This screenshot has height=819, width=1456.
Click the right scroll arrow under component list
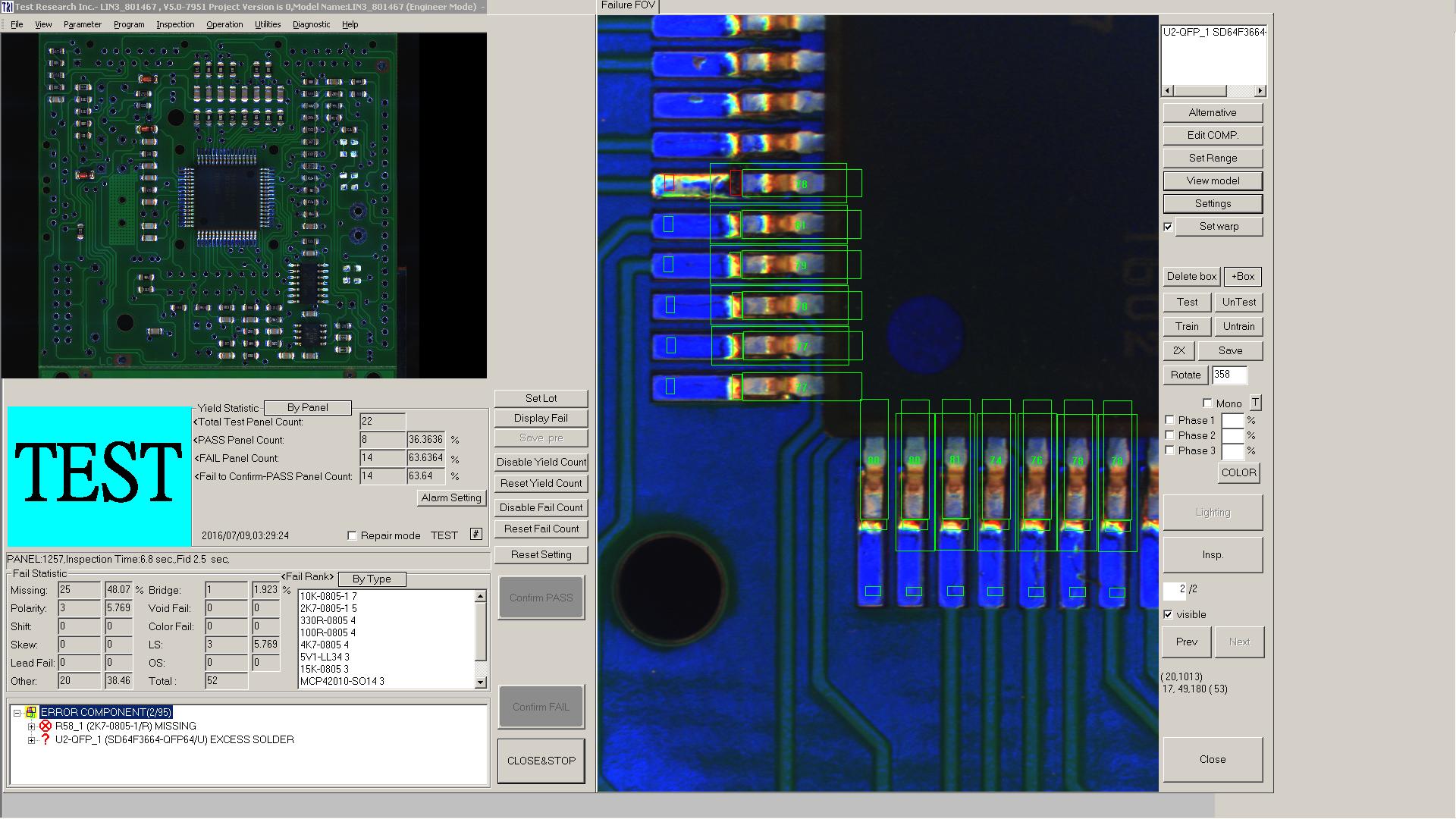(x=1260, y=91)
